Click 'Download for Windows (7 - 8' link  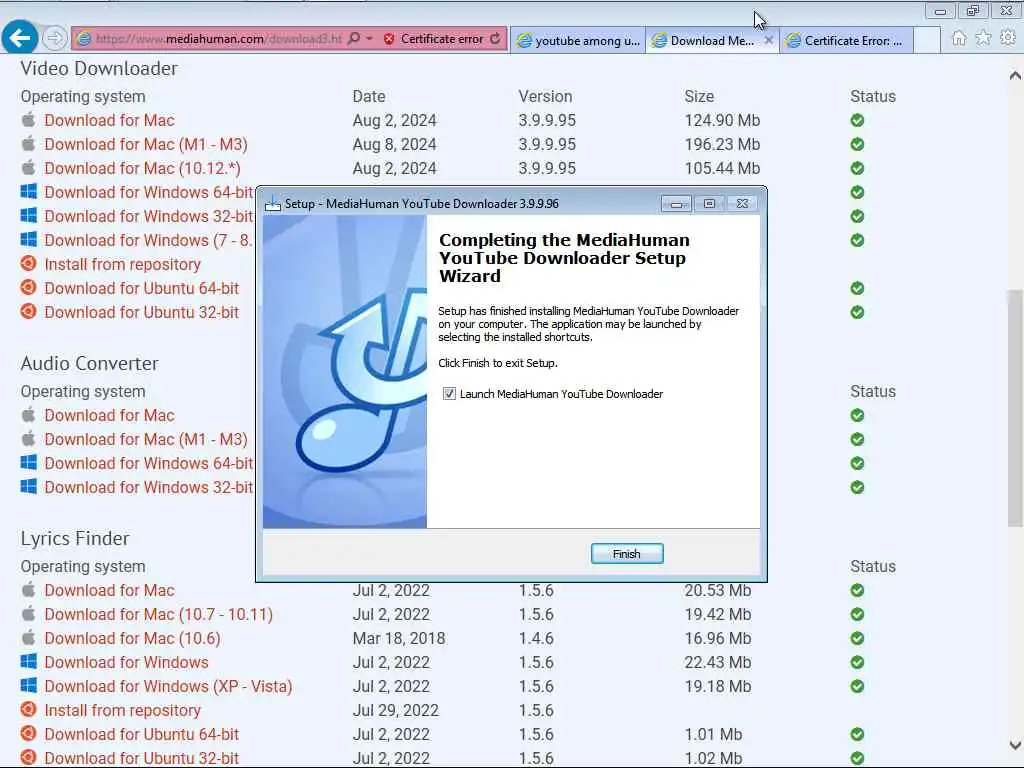[x=148, y=240]
